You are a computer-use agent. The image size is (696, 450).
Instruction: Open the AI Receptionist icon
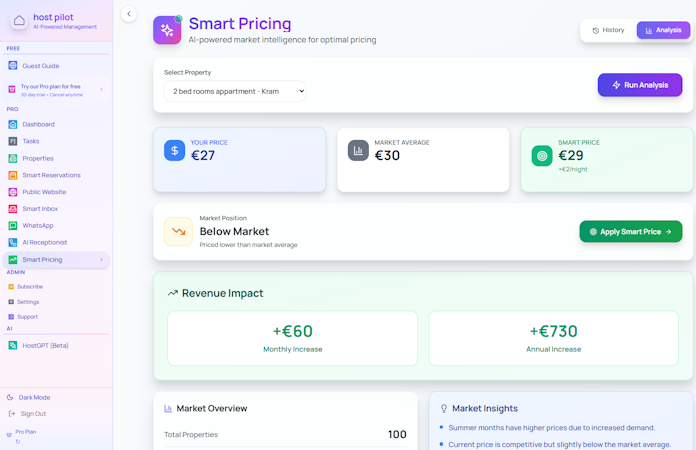pos(13,243)
